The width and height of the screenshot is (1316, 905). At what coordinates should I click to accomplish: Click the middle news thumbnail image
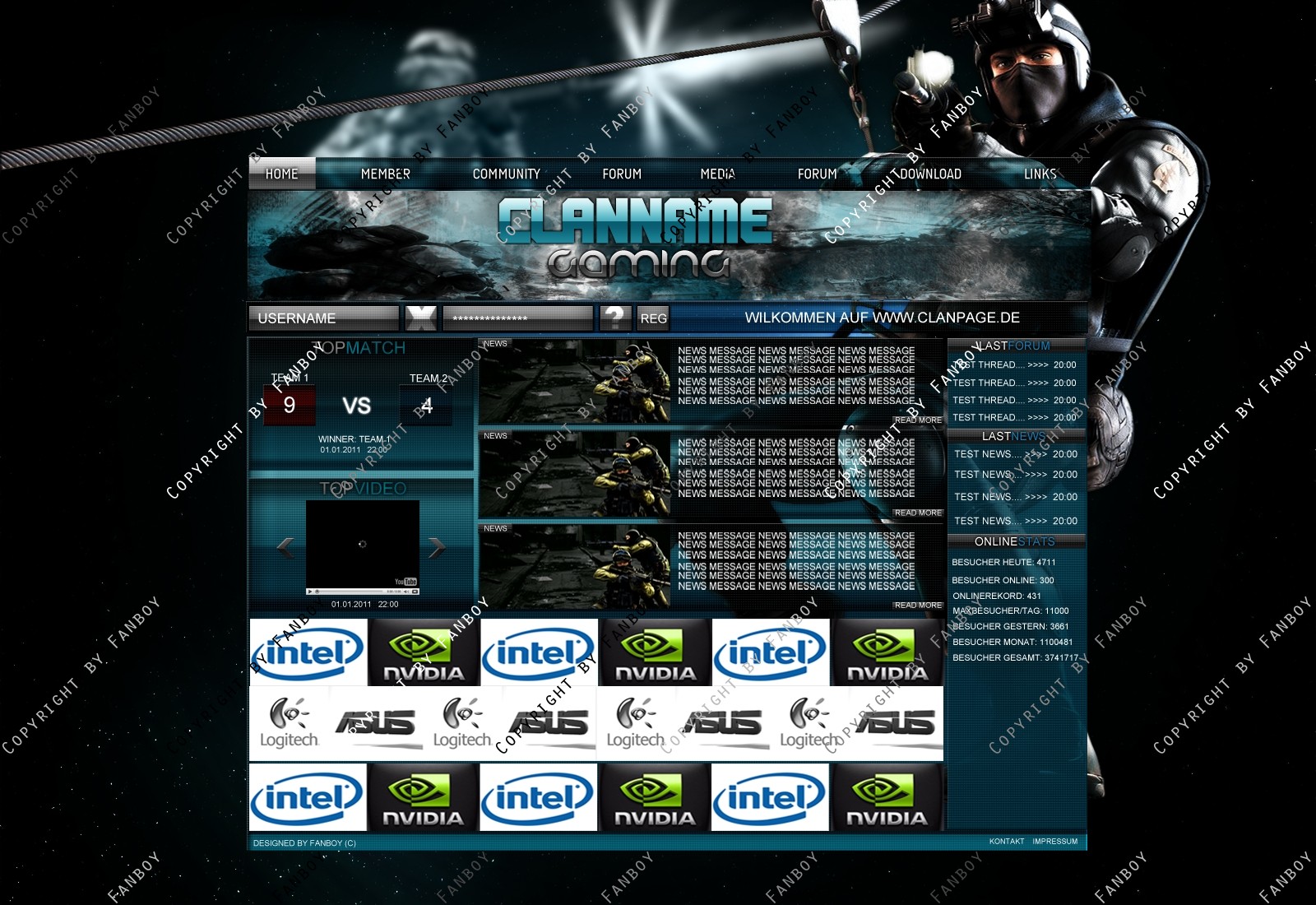(x=575, y=475)
